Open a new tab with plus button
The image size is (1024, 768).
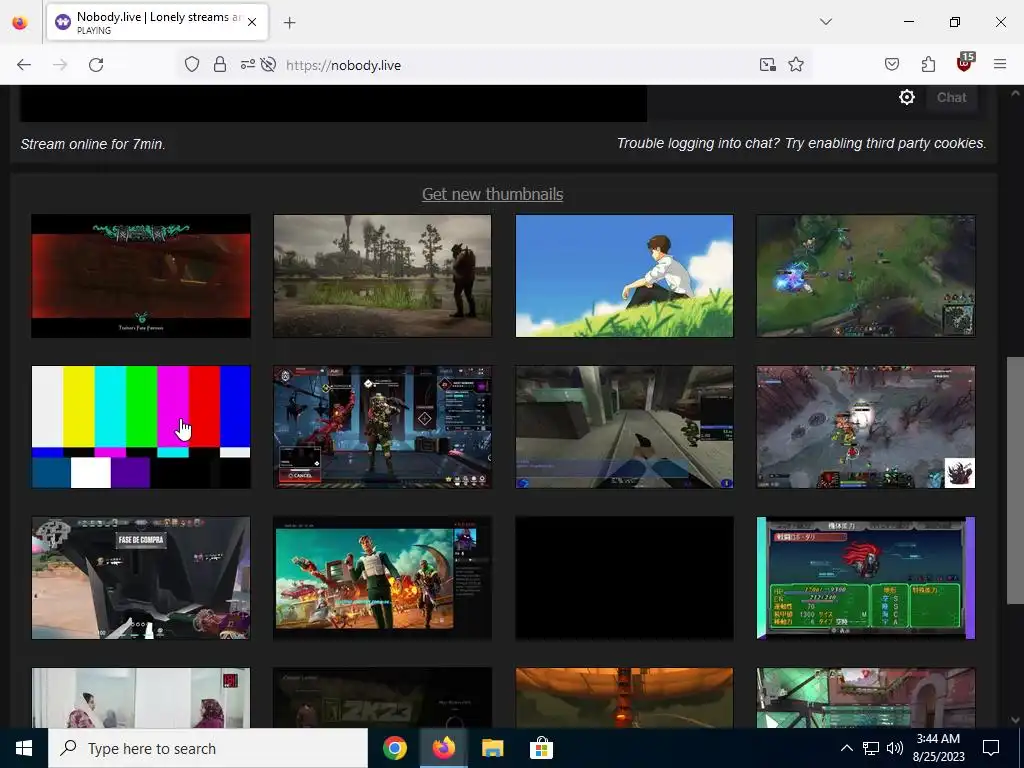pyautogui.click(x=289, y=23)
